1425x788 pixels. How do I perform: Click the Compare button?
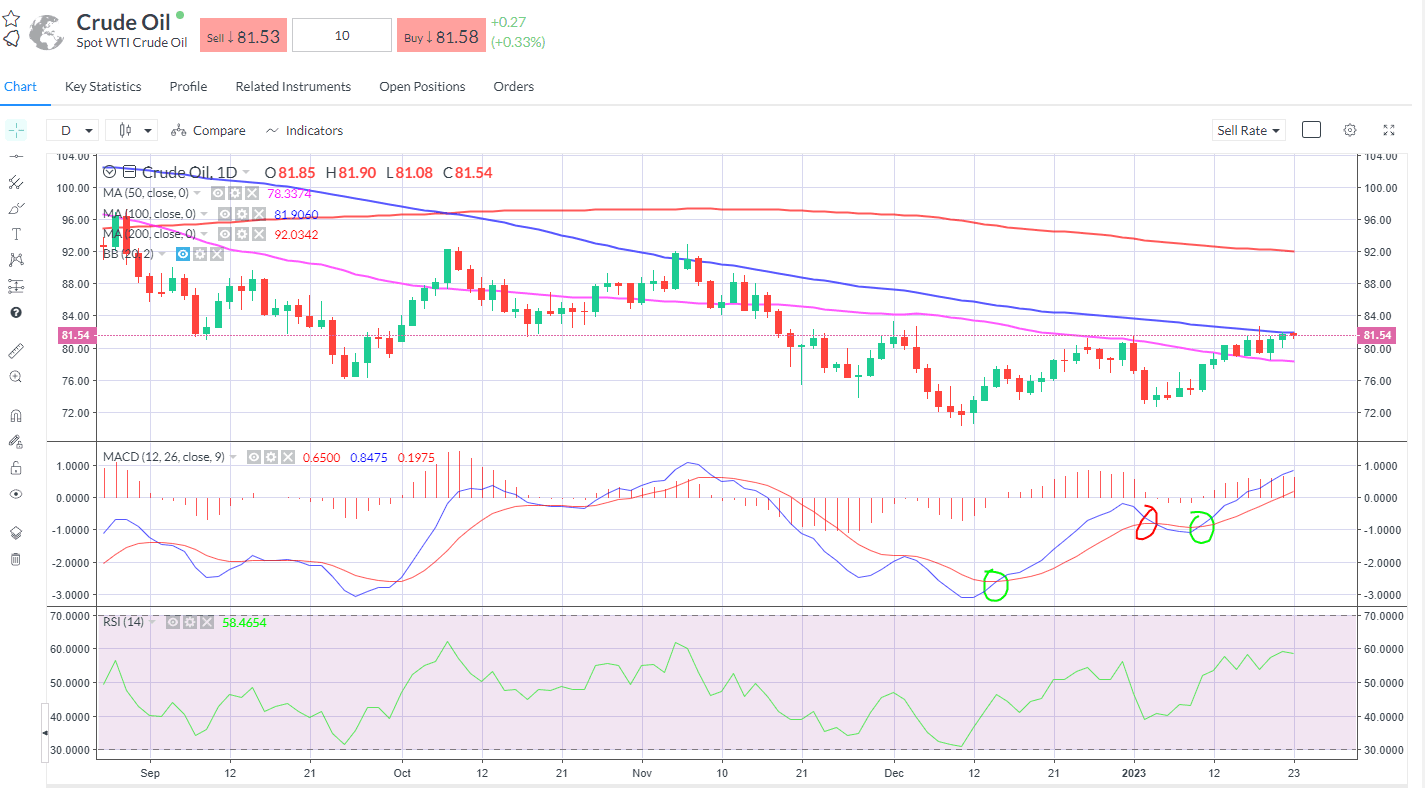208,130
